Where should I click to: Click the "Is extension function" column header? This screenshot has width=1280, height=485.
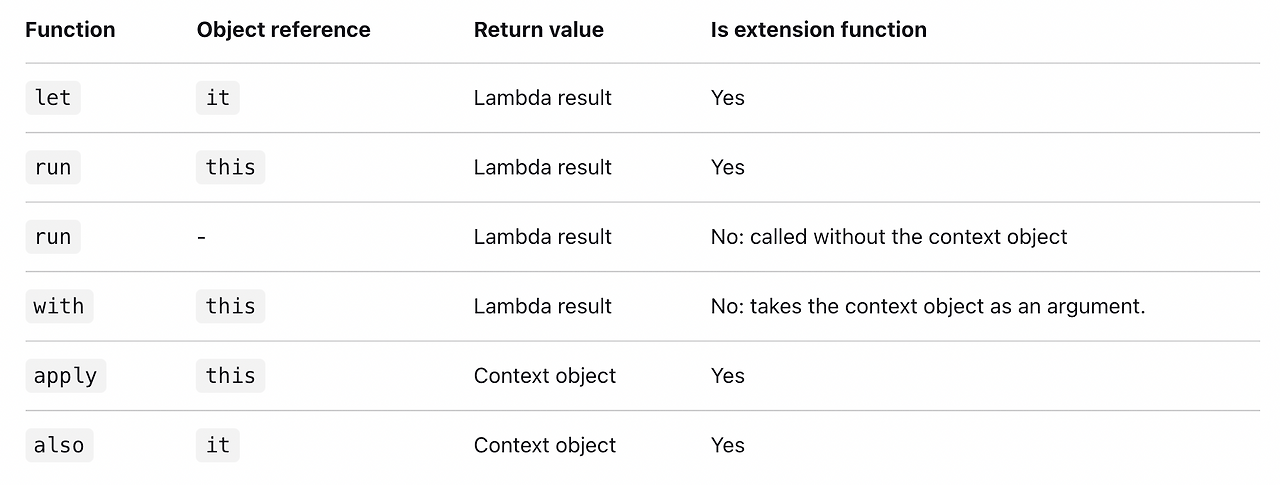coord(819,30)
